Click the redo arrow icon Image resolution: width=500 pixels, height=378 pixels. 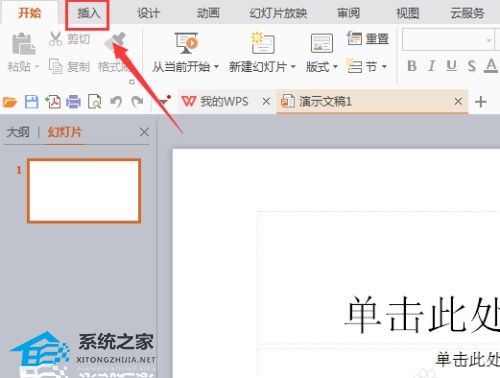coord(137,102)
